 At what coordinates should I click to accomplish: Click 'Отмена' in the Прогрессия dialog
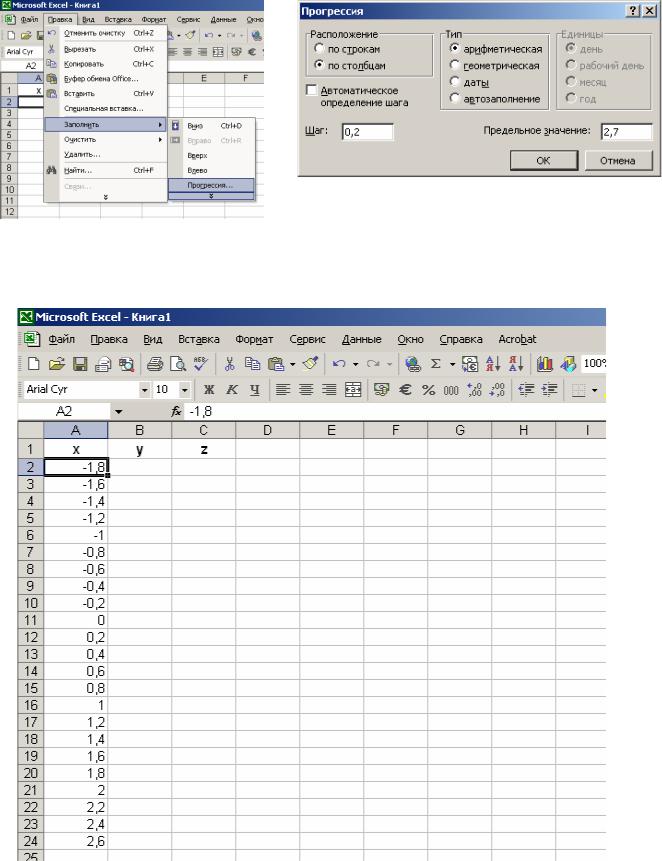[x=618, y=160]
